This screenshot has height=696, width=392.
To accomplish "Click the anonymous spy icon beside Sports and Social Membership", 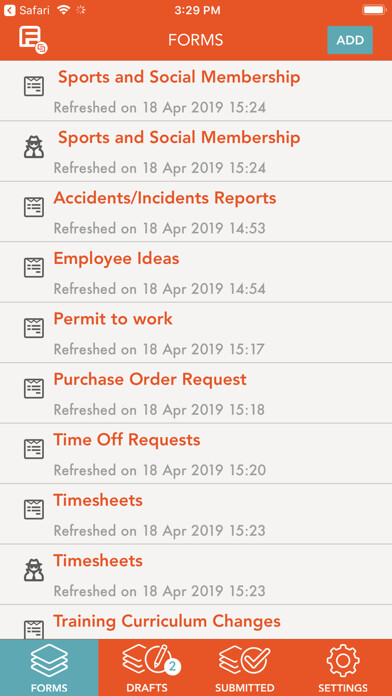I will click(34, 147).
